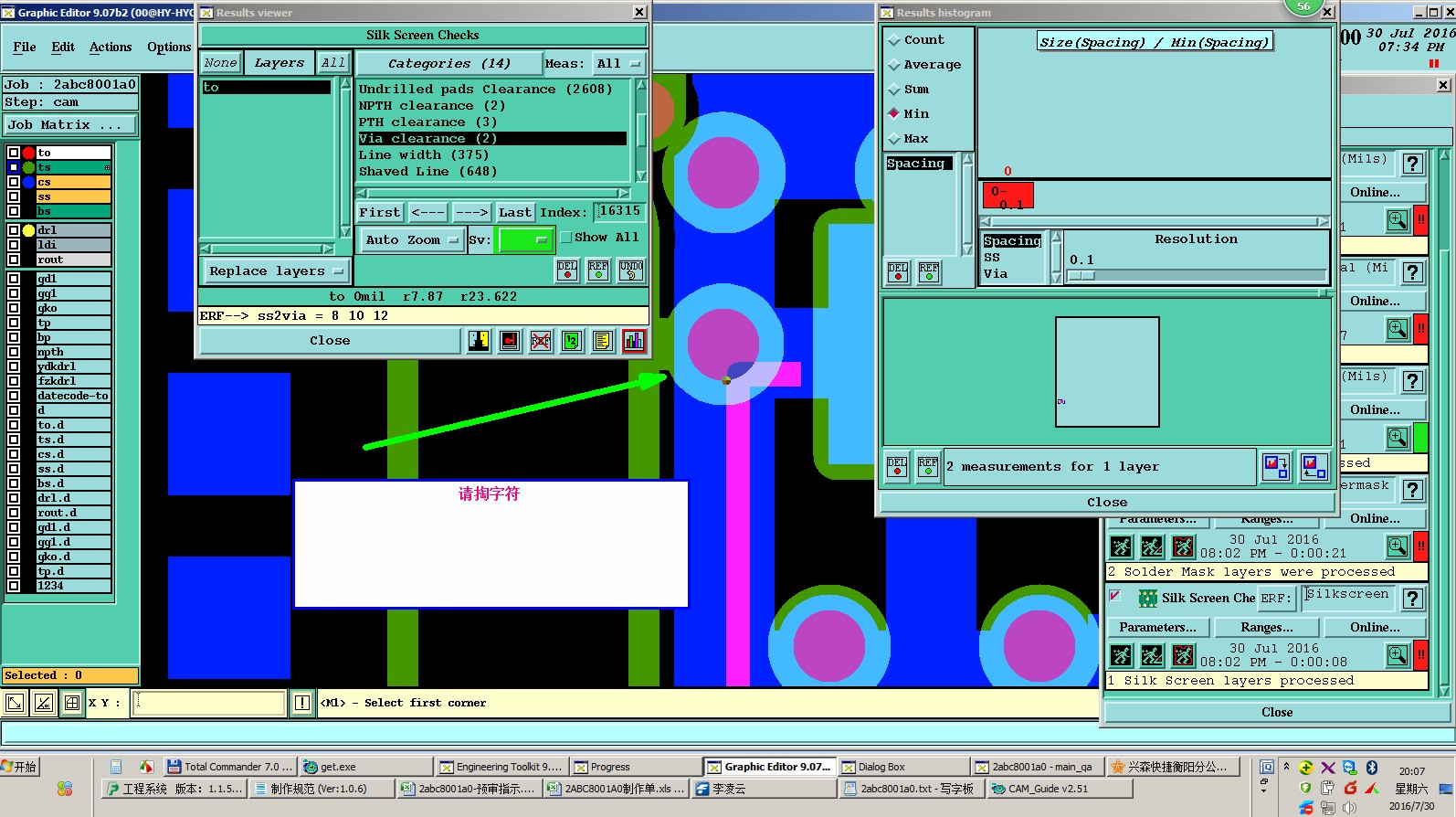This screenshot has width=1456, height=817.
Task: Toggle the Show All checkbox
Action: coord(566,238)
